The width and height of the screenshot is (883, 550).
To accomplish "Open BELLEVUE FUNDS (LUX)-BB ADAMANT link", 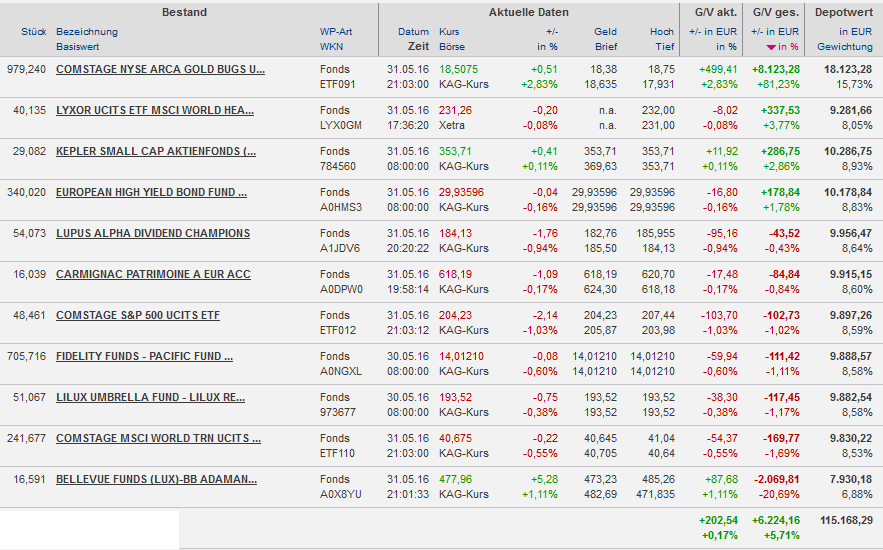I will click(x=156, y=479).
